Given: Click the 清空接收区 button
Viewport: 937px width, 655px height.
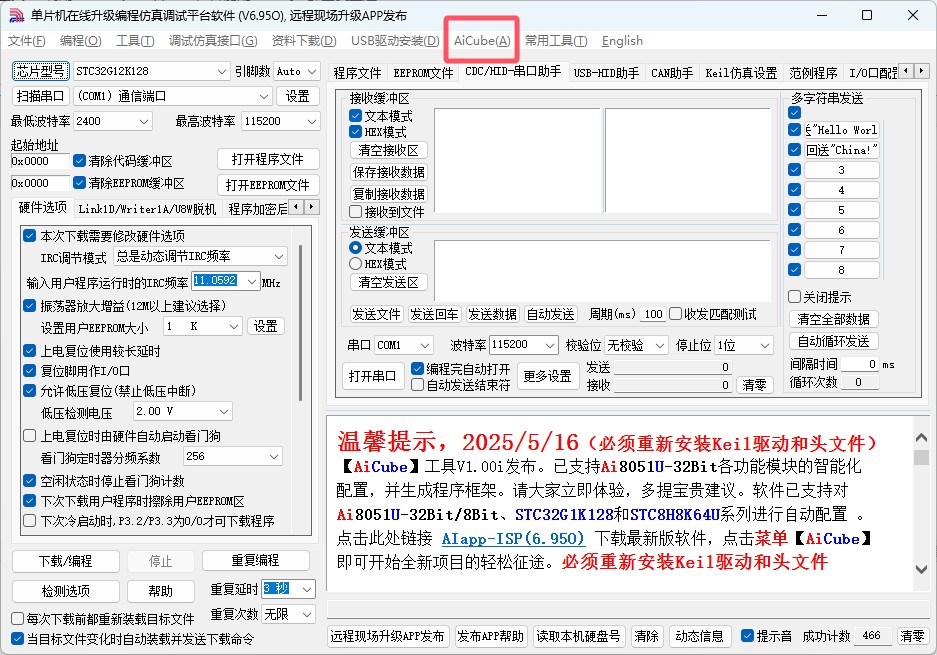Looking at the screenshot, I should 388,150.
